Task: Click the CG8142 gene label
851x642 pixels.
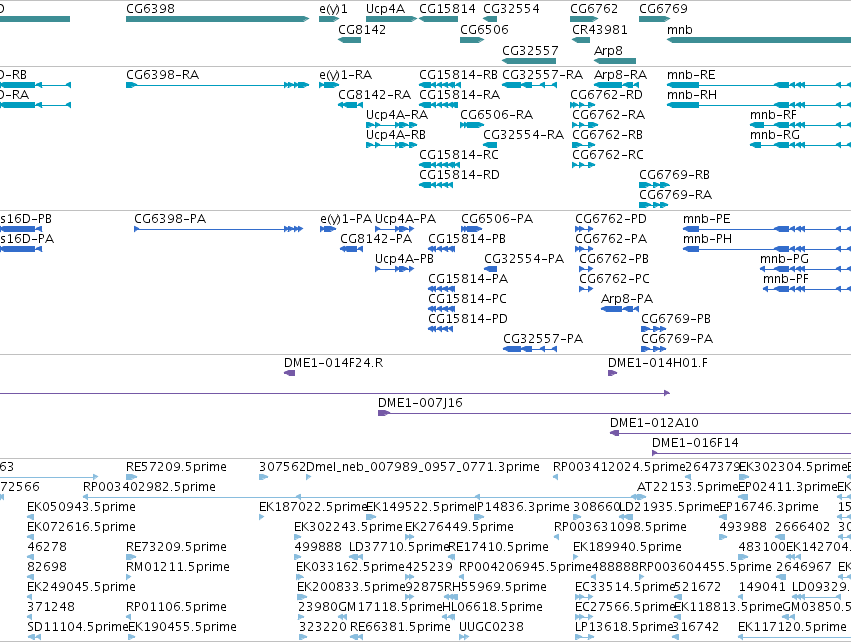Action: coord(362,30)
